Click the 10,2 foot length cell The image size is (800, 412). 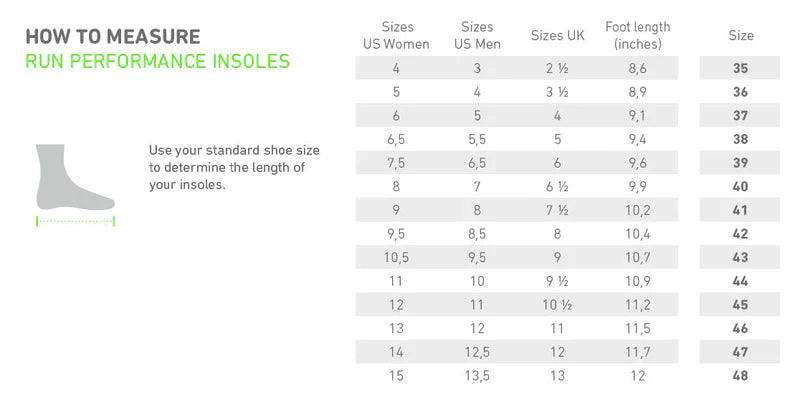click(x=637, y=210)
